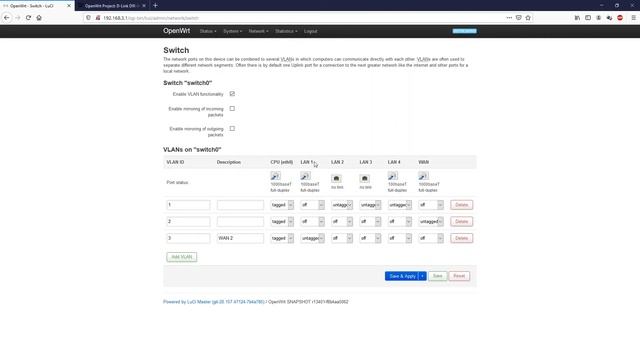
Task: Click the Reset button
Action: tap(459, 276)
